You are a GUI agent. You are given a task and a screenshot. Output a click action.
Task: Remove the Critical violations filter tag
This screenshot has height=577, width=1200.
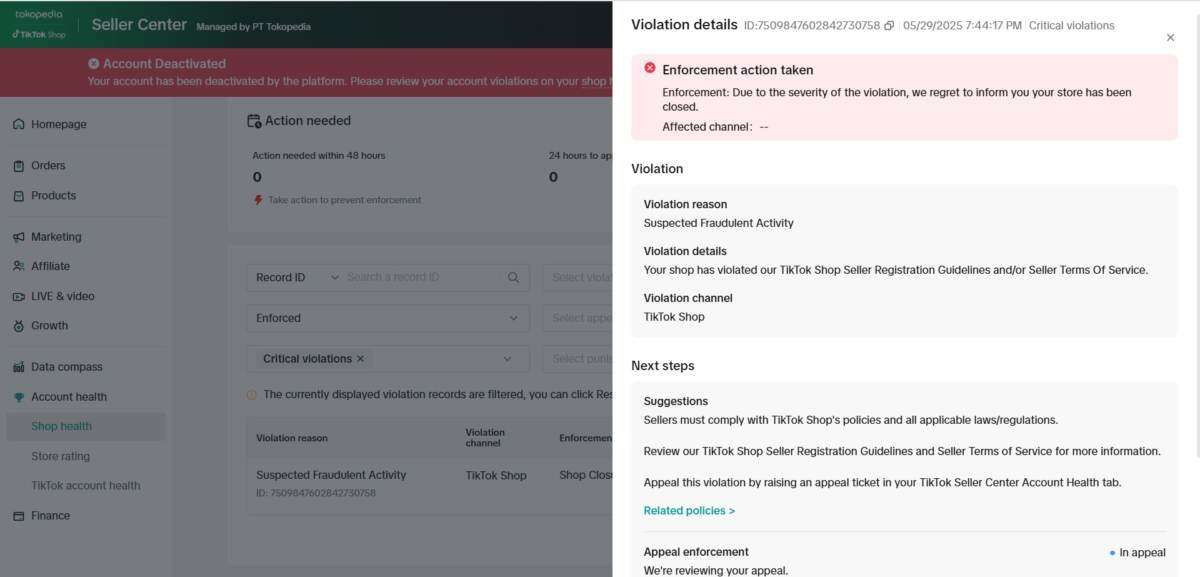360,359
